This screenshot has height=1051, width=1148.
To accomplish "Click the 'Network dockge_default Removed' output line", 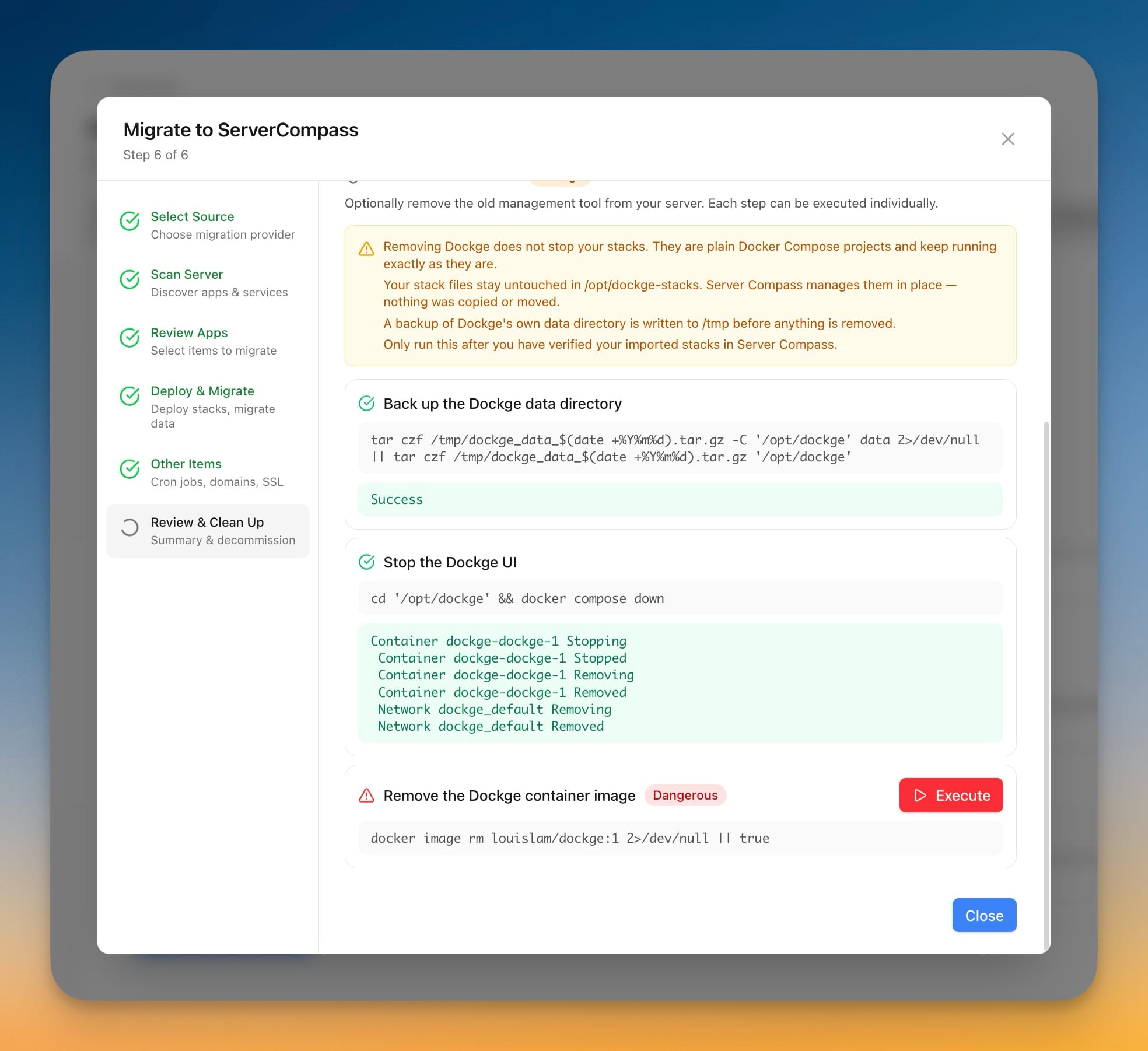I will tap(491, 726).
